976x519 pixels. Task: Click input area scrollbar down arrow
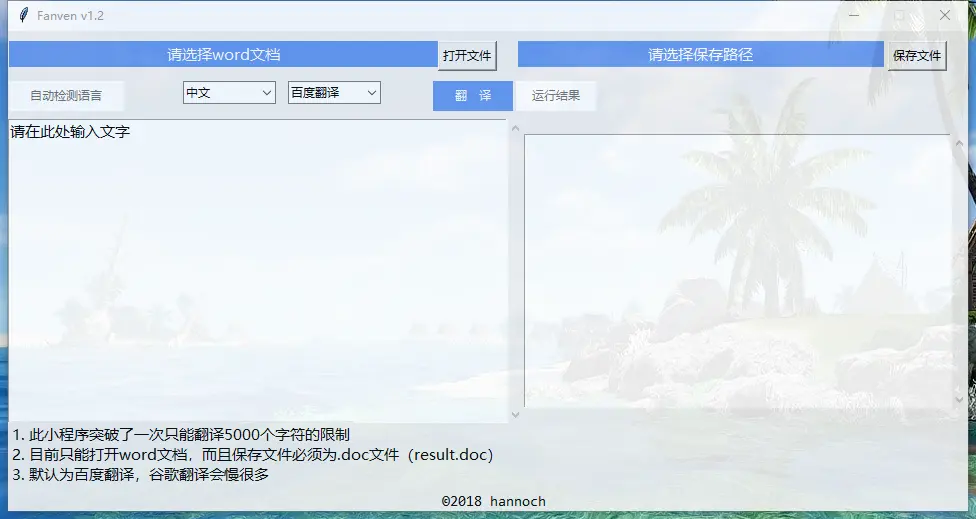pyautogui.click(x=515, y=414)
